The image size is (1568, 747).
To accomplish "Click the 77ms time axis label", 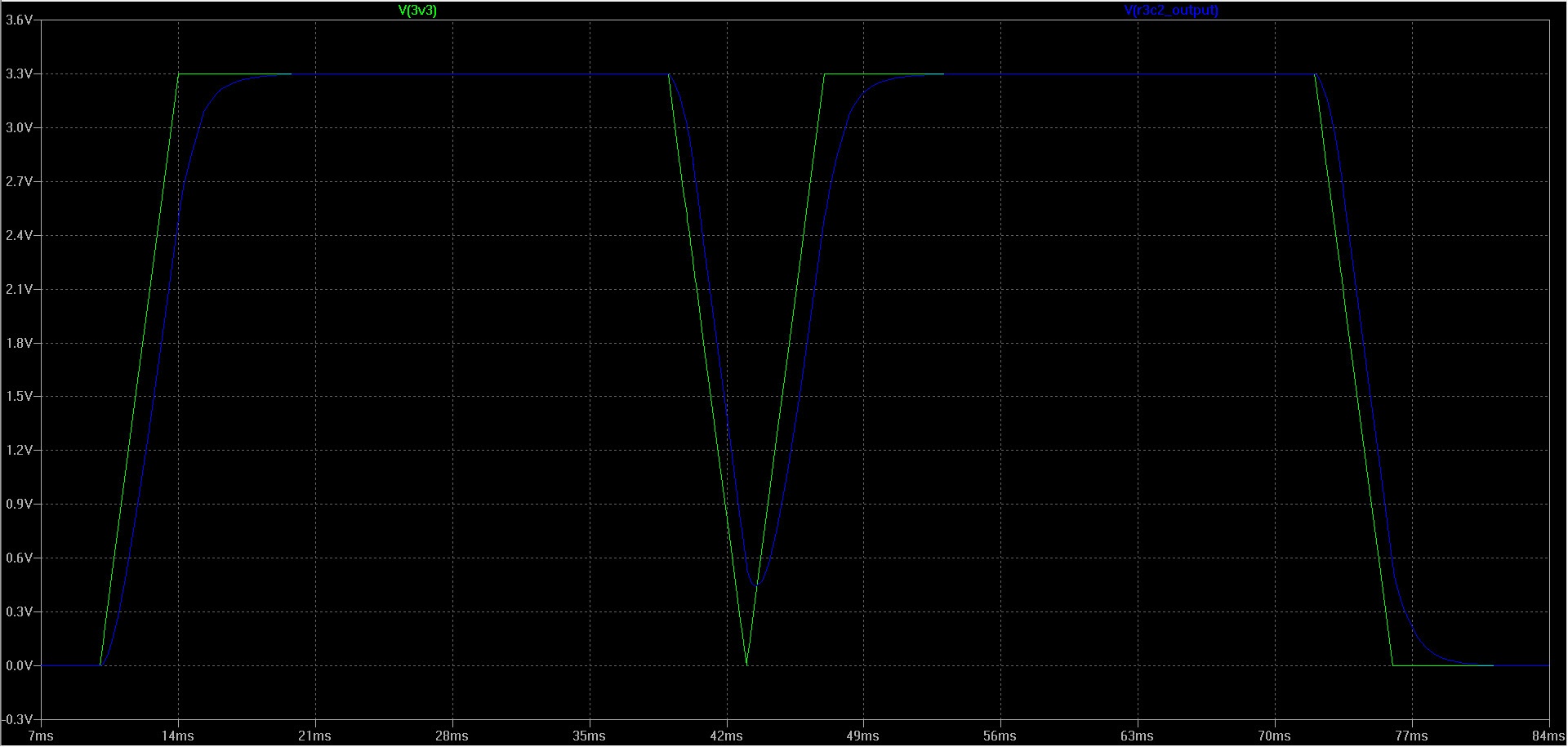I will [1412, 736].
